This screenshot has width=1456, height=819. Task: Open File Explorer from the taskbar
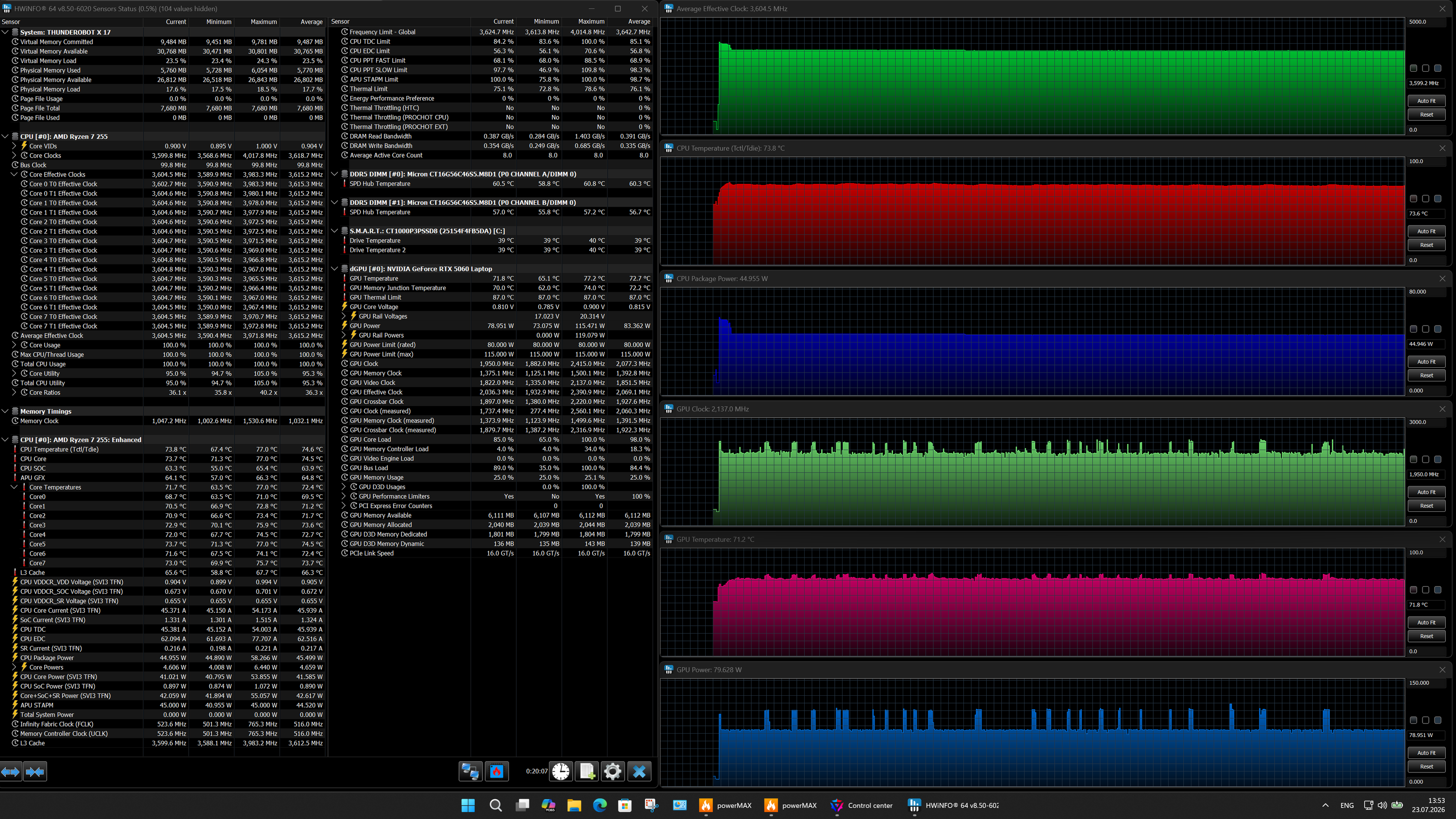(x=574, y=805)
